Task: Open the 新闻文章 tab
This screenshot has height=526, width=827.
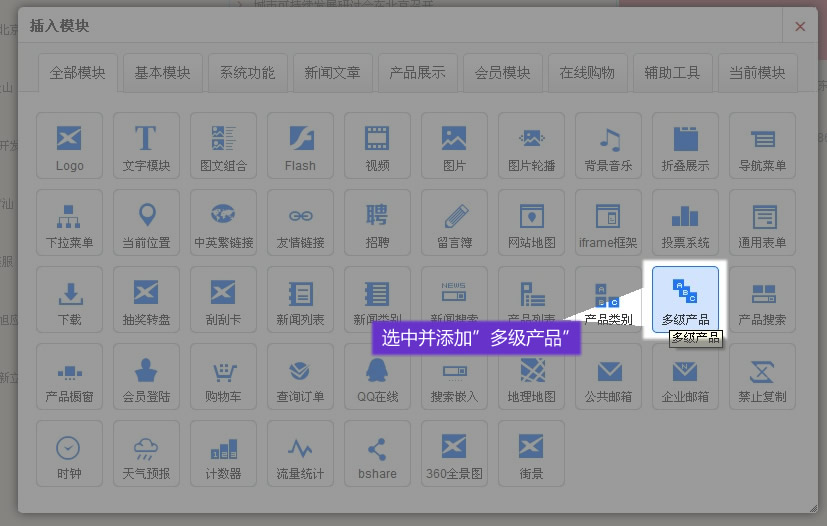Action: [x=332, y=72]
